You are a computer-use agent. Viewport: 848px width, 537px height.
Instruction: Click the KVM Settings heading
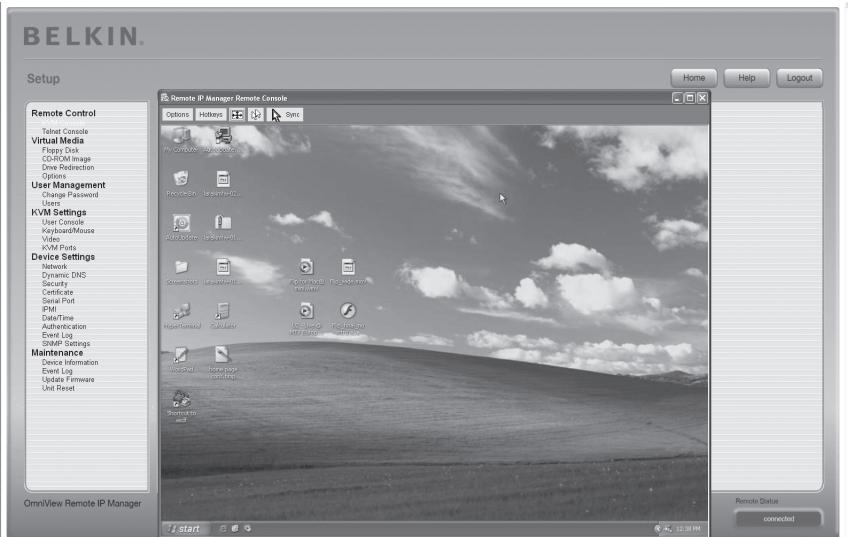coord(58,213)
